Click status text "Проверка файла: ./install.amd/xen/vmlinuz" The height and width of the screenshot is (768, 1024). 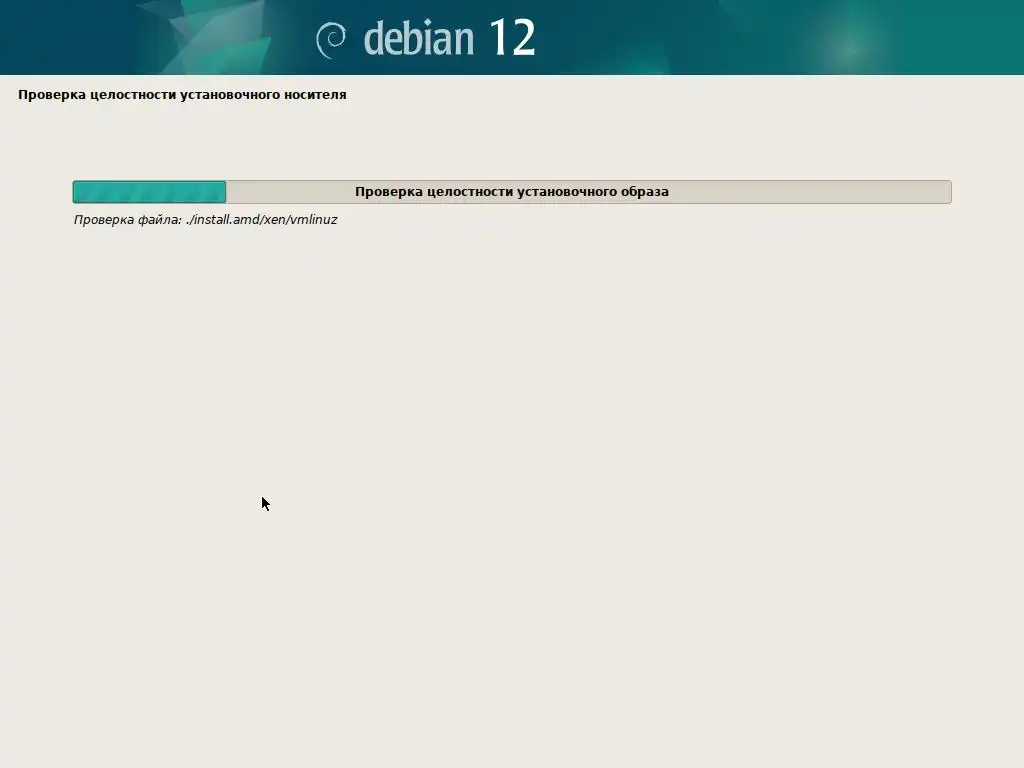(x=205, y=220)
